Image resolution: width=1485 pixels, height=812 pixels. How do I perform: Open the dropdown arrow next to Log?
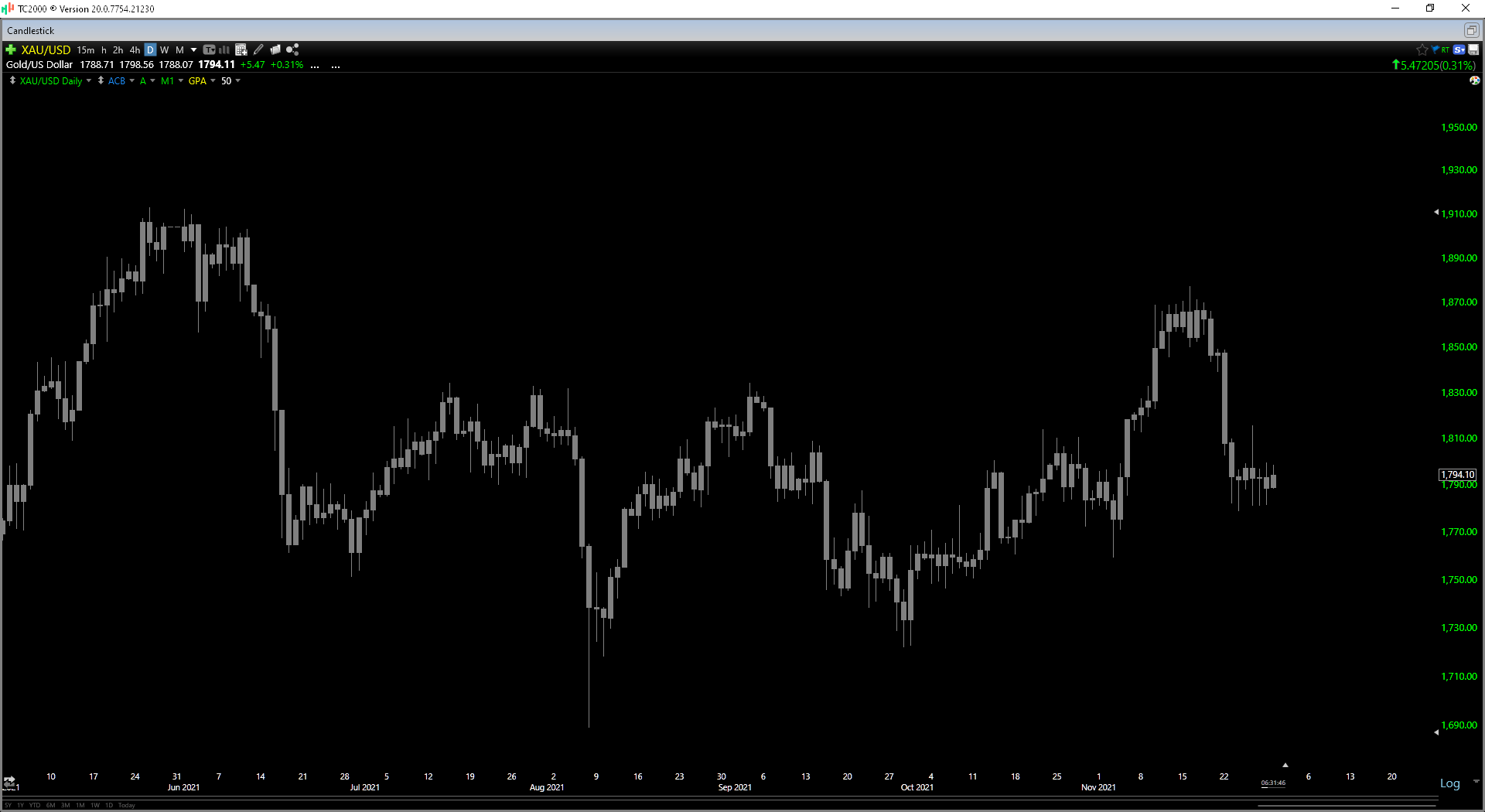coord(1476,782)
